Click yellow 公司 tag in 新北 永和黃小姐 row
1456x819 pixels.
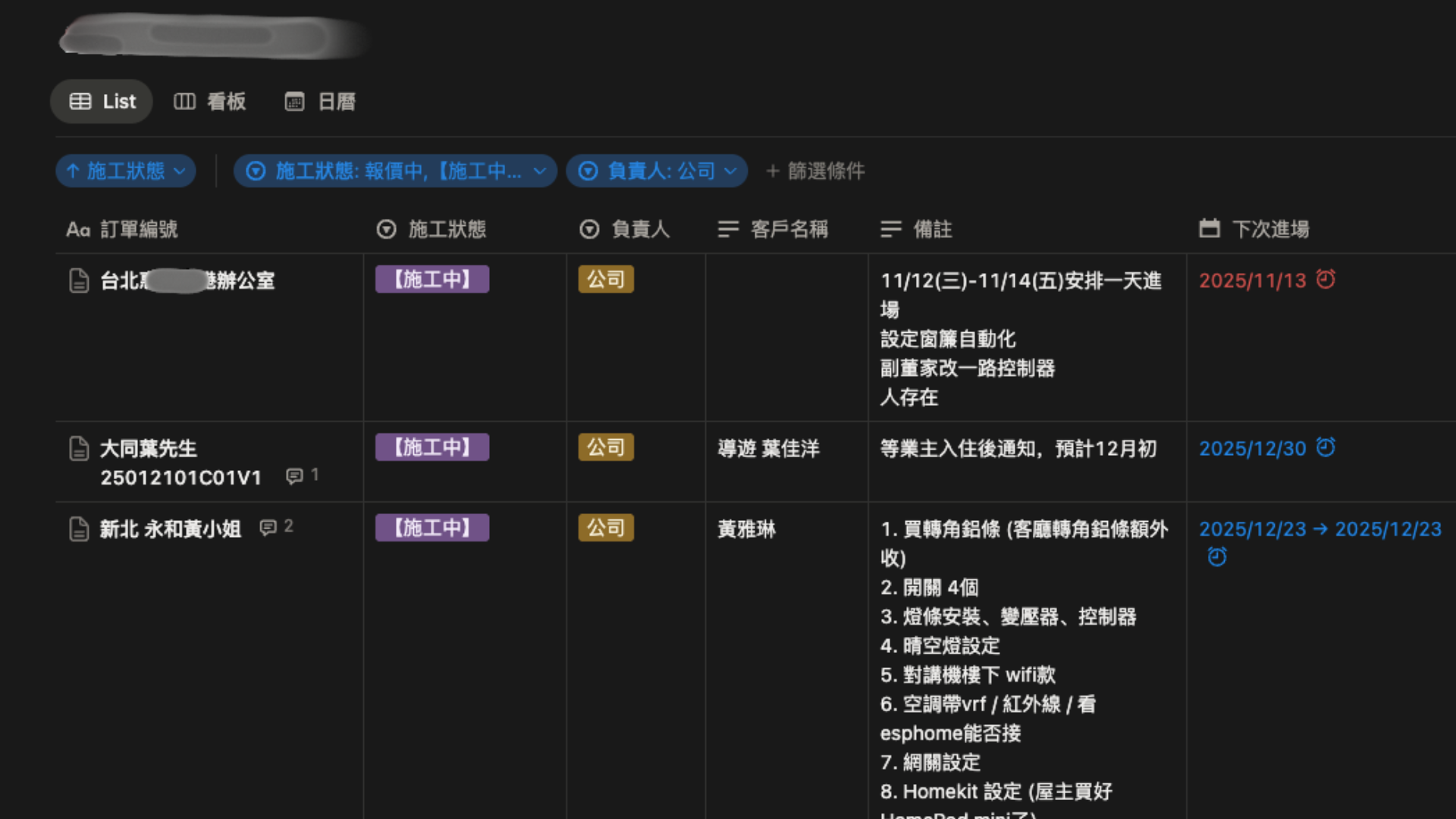(x=605, y=528)
